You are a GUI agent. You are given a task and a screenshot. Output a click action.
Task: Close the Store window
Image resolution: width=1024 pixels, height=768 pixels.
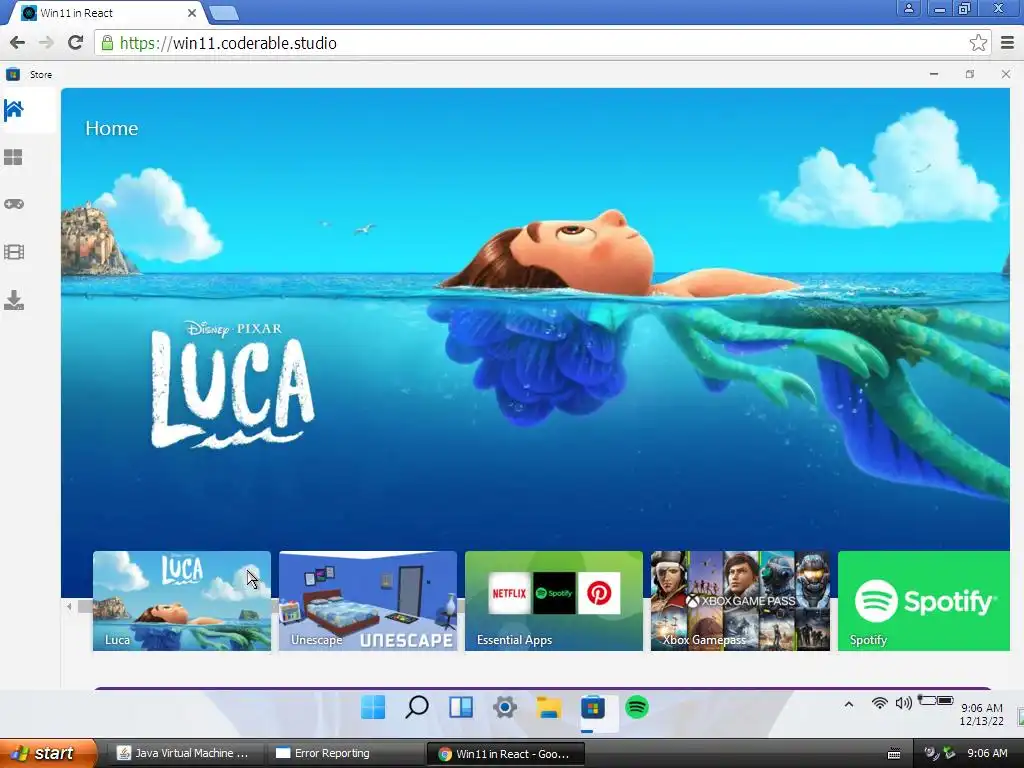pyautogui.click(x=1006, y=74)
